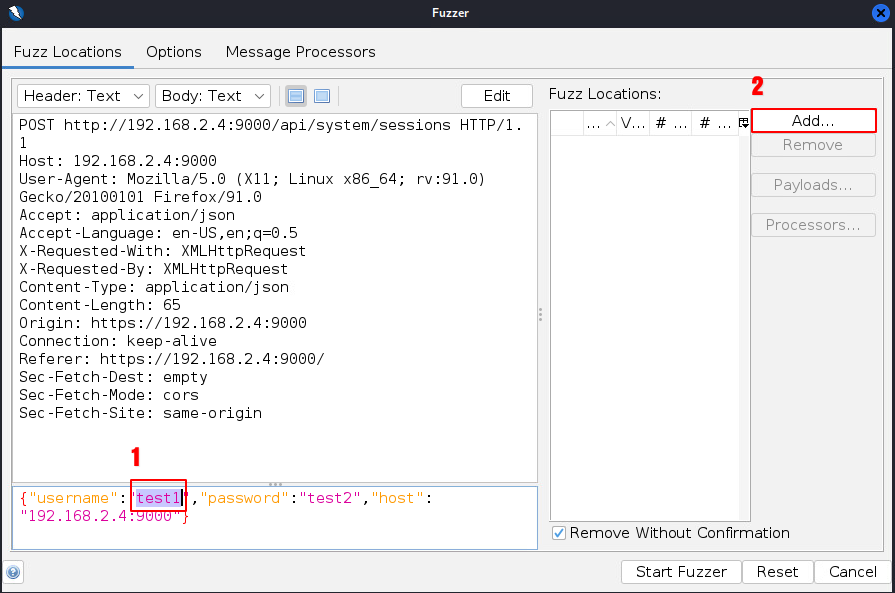The height and width of the screenshot is (593, 895).
Task: Open the table column chooser icon
Action: [x=743, y=122]
